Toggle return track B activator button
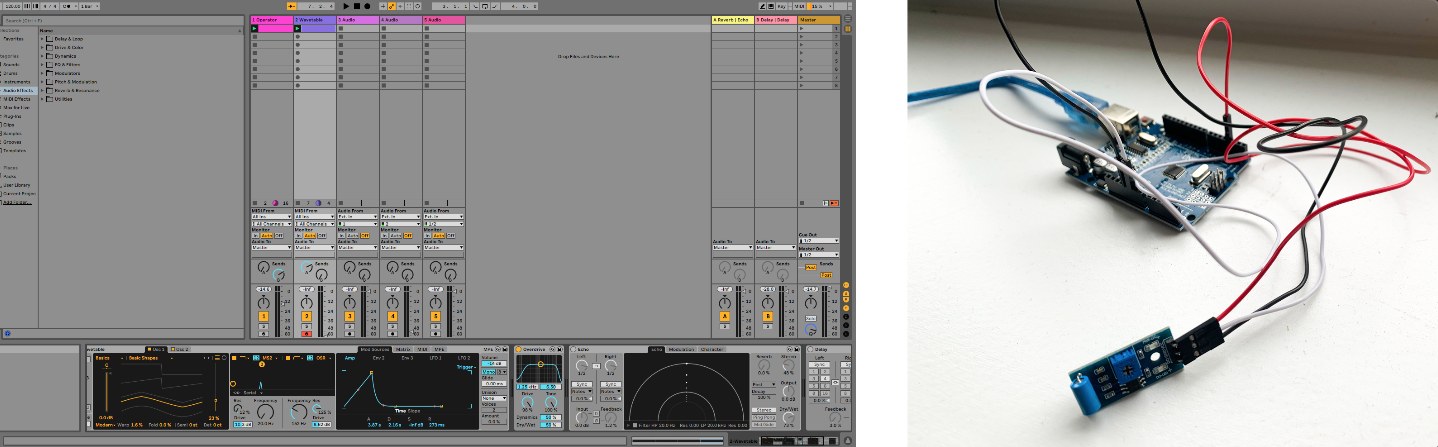 click(x=768, y=316)
